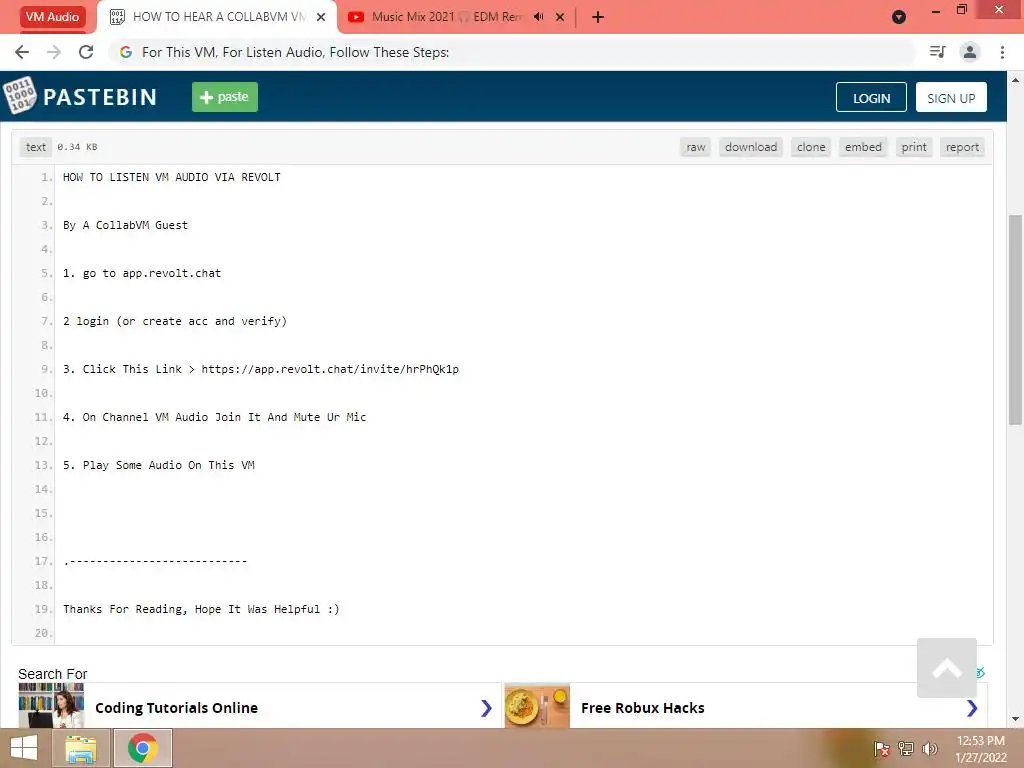Viewport: 1024px width, 768px height.
Task: Click the ad info icon near the ads
Action: click(x=980, y=672)
